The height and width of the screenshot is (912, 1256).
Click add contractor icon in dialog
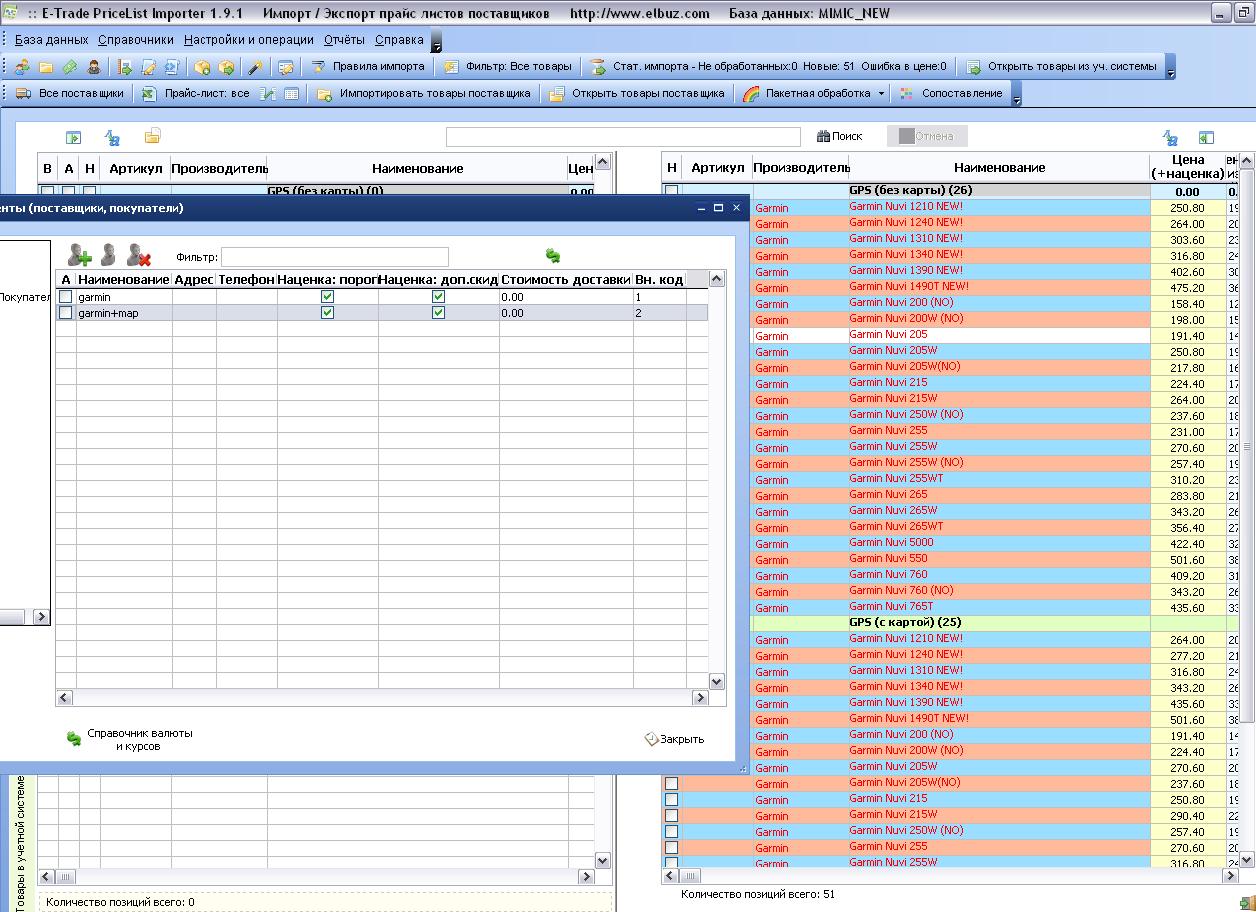(79, 255)
